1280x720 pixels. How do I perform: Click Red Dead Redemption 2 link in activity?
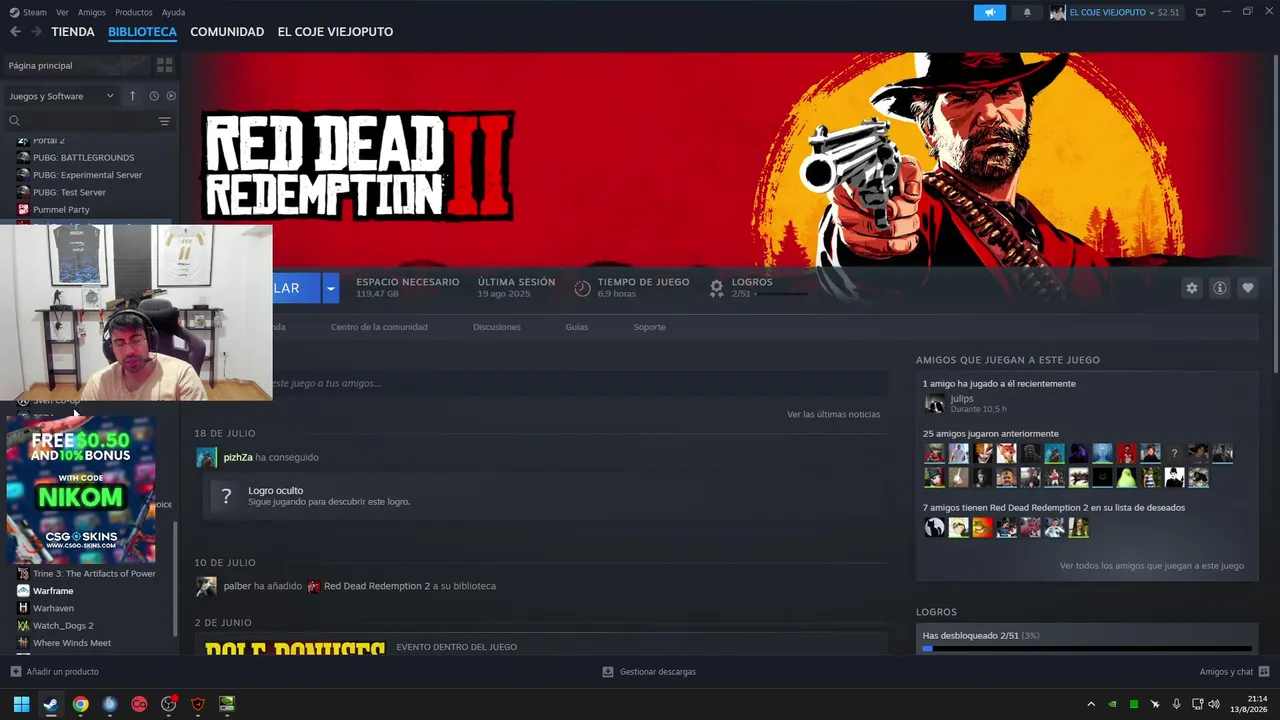pyautogui.click(x=377, y=586)
